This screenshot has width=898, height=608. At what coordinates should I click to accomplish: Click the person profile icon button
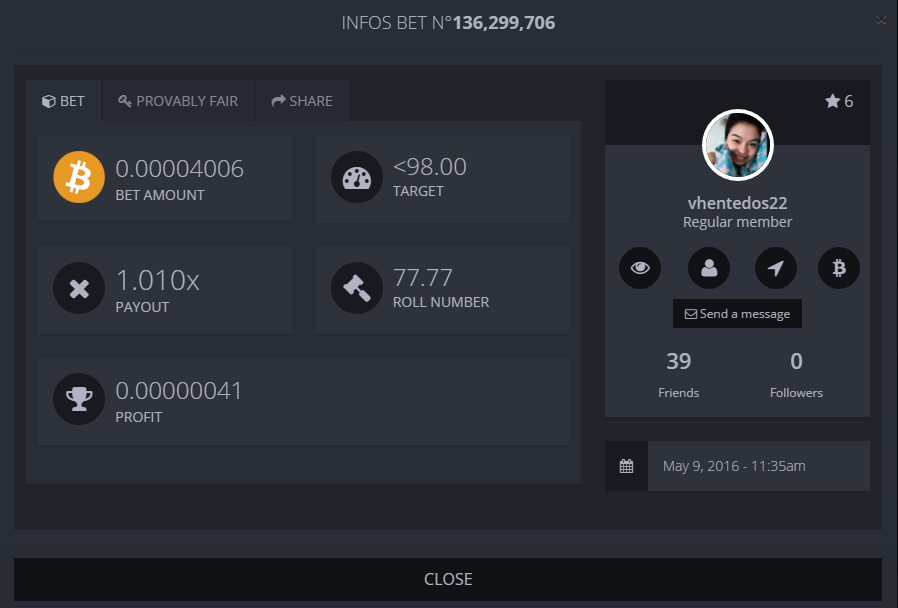pos(709,268)
